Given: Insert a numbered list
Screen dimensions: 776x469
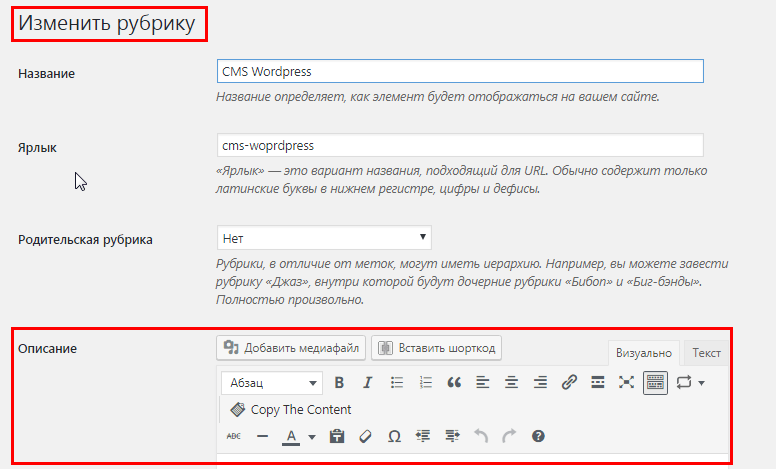Looking at the screenshot, I should point(425,382).
